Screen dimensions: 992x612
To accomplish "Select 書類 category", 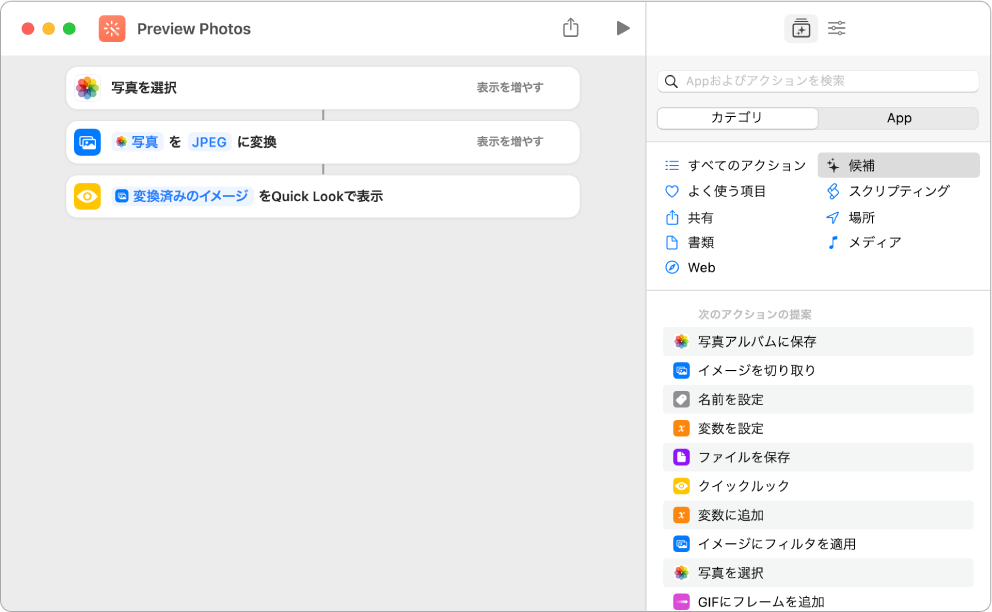I will (690, 242).
